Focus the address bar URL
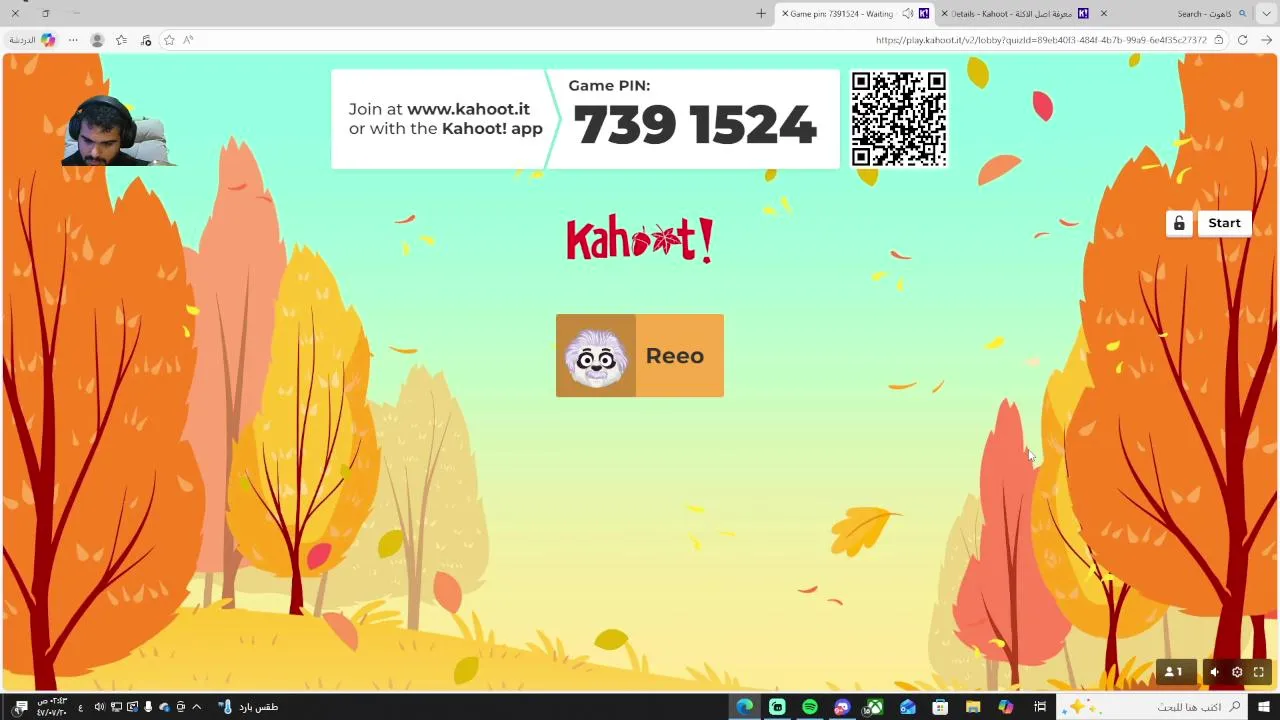Screen dimensions: 1280x720 (x=1041, y=40)
